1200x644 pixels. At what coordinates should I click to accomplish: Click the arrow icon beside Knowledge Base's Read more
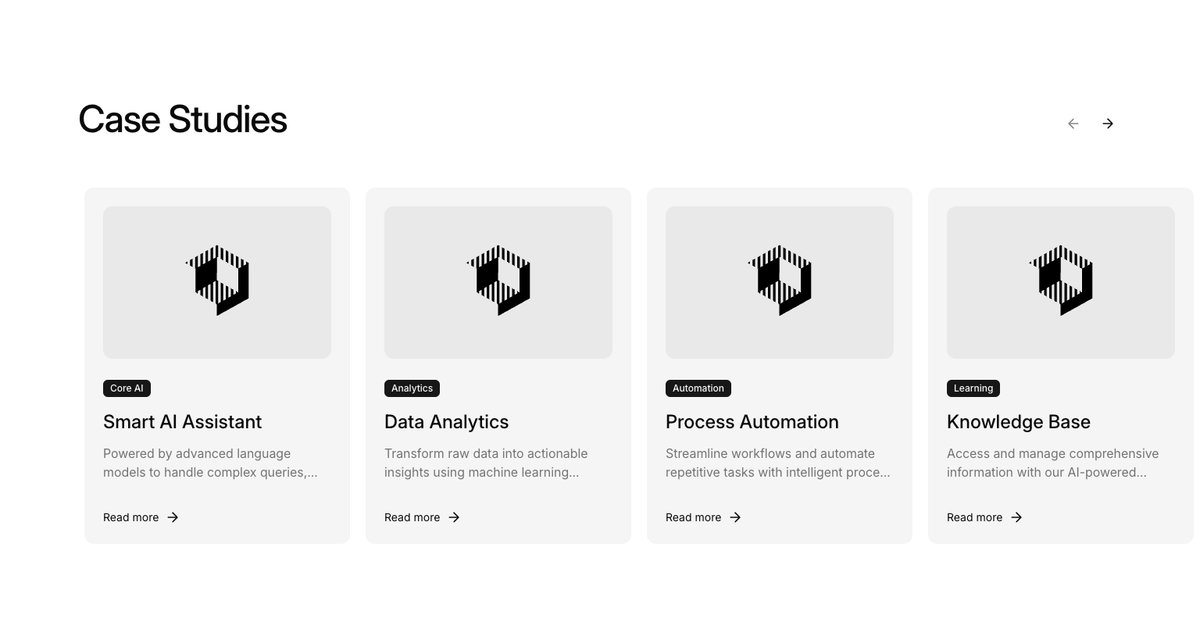[x=1016, y=517]
